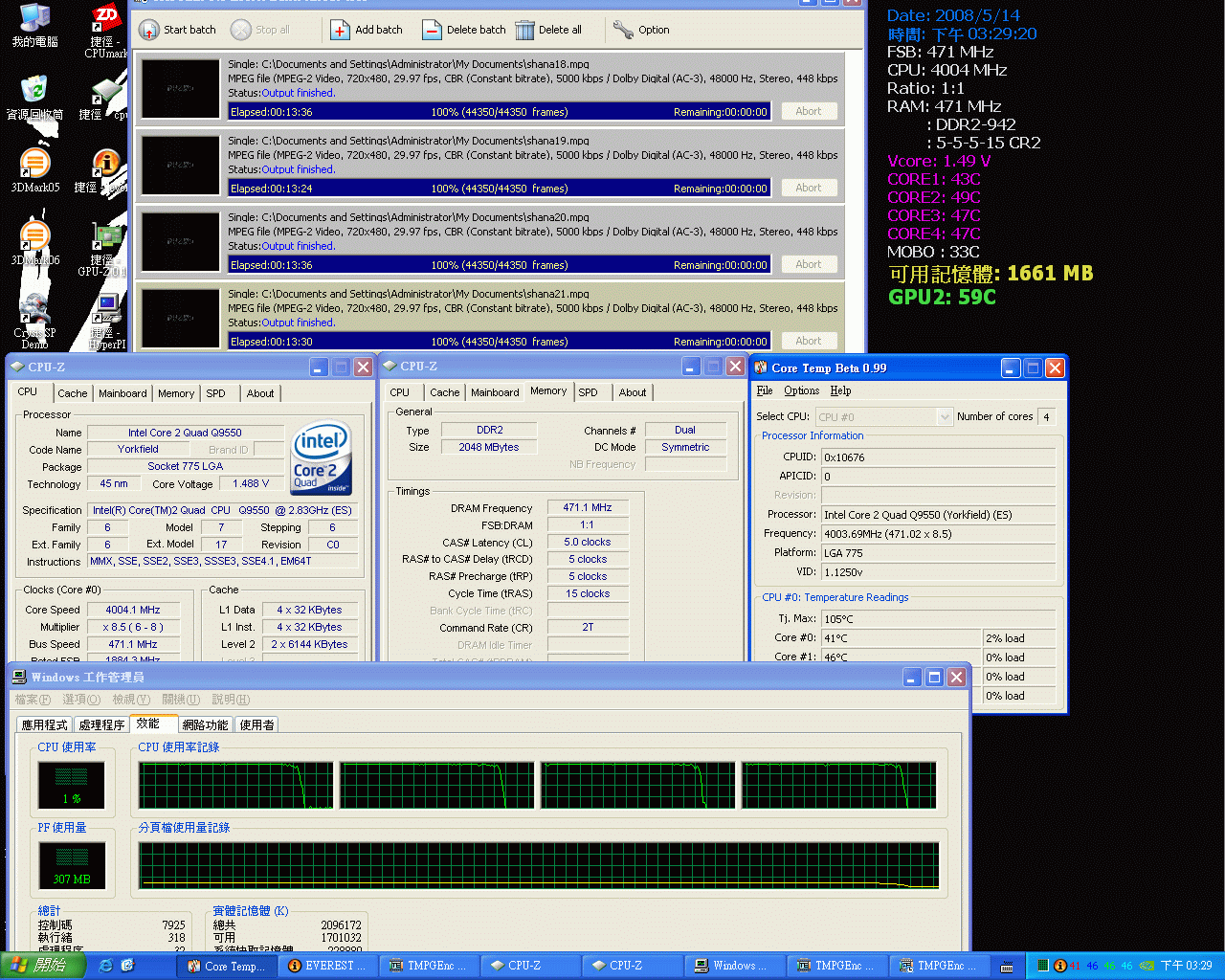Click the Task Manager title bar icon
The height and width of the screenshot is (980, 1225).
click(x=19, y=677)
